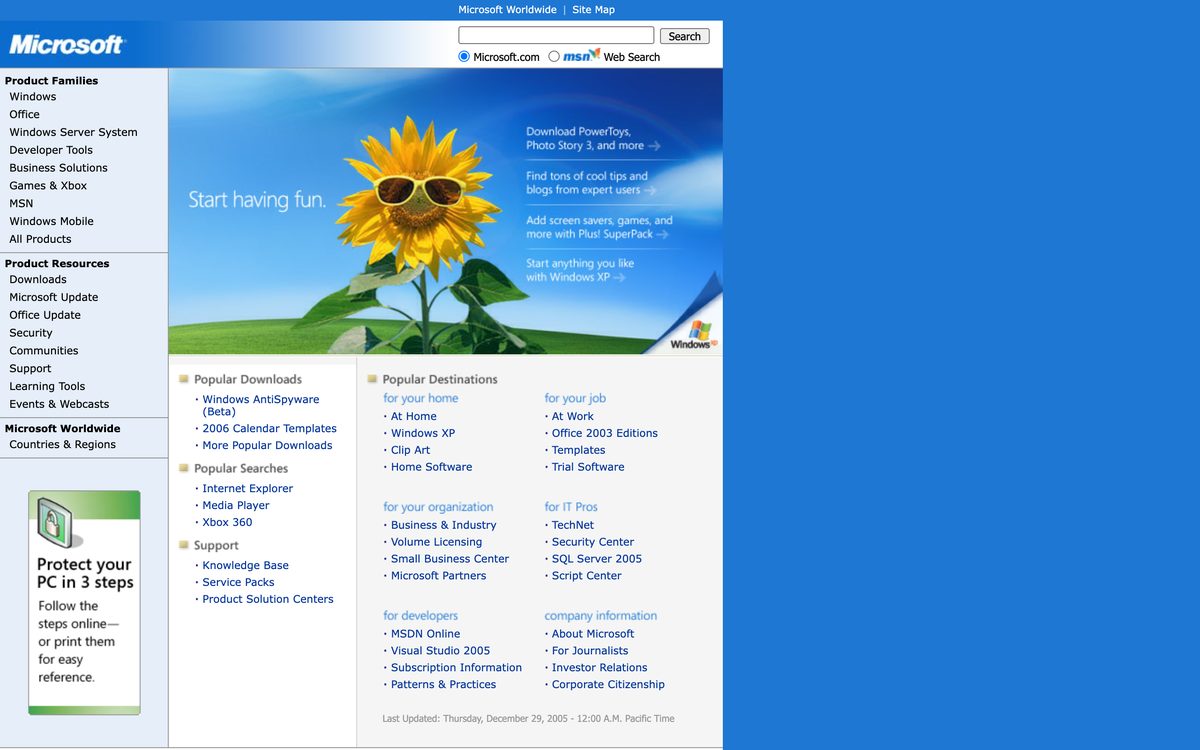The image size is (1200, 750).
Task: Open Trial Software link
Action: (588, 468)
